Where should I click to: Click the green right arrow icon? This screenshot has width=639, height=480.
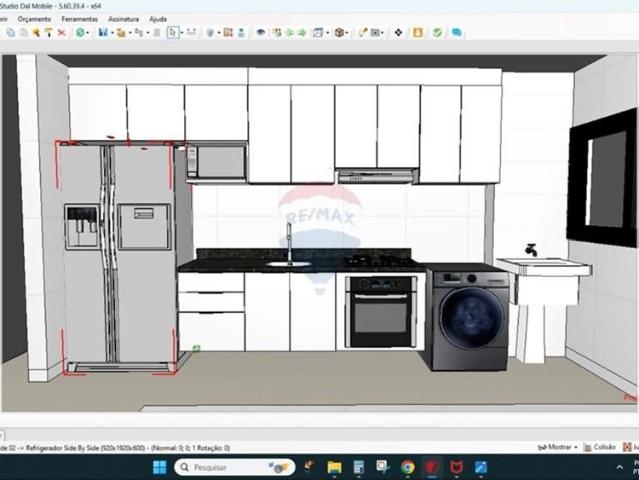[302, 33]
